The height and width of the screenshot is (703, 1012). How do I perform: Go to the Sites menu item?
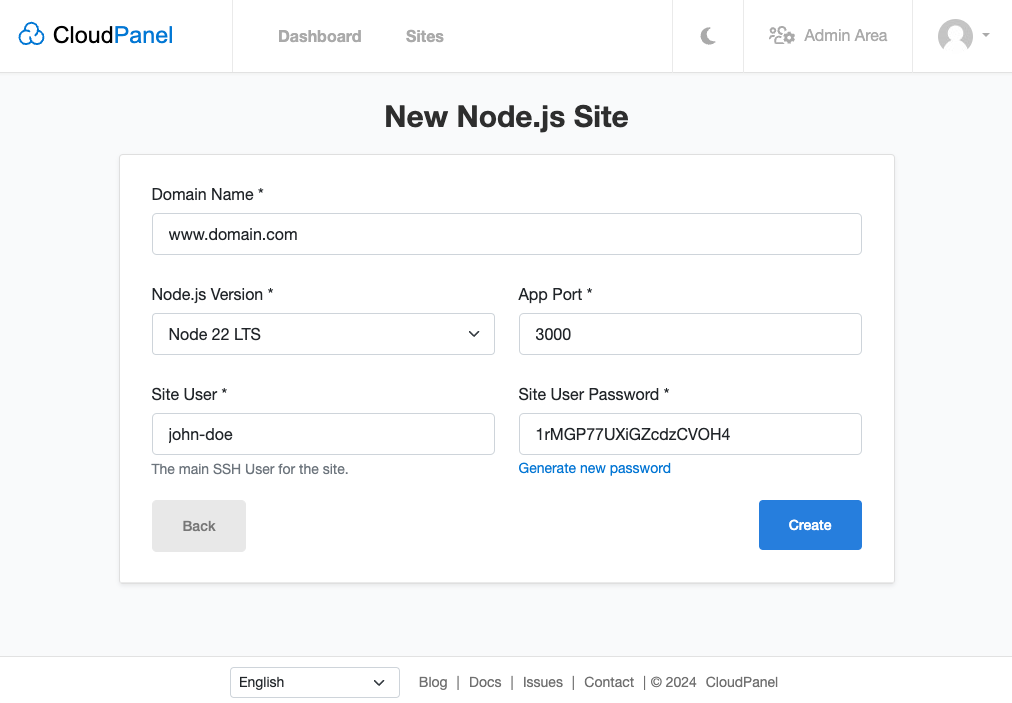(x=424, y=36)
